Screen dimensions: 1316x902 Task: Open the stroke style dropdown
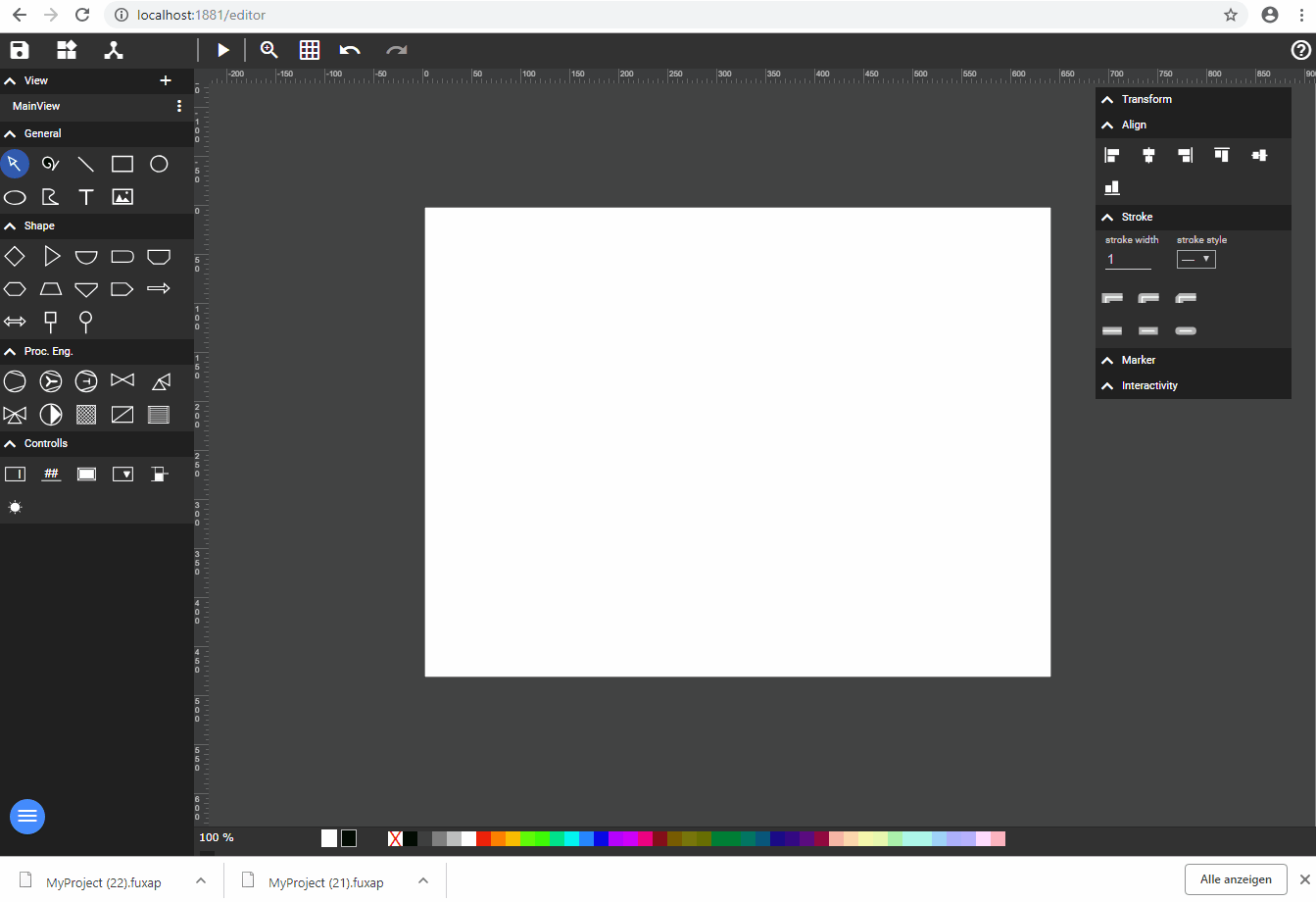1195,260
